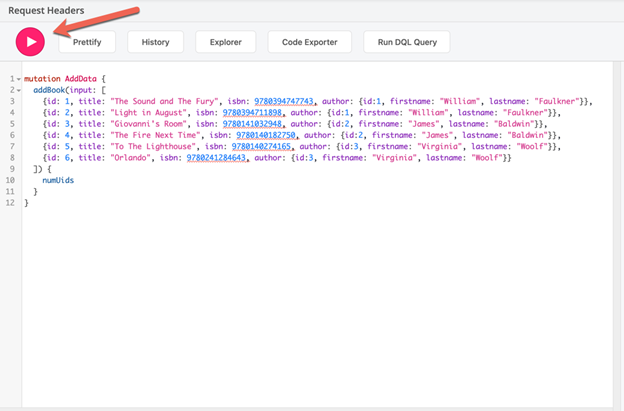This screenshot has width=624, height=411.
Task: Click the "Woolf" lastname on line 8
Action: coord(487,158)
